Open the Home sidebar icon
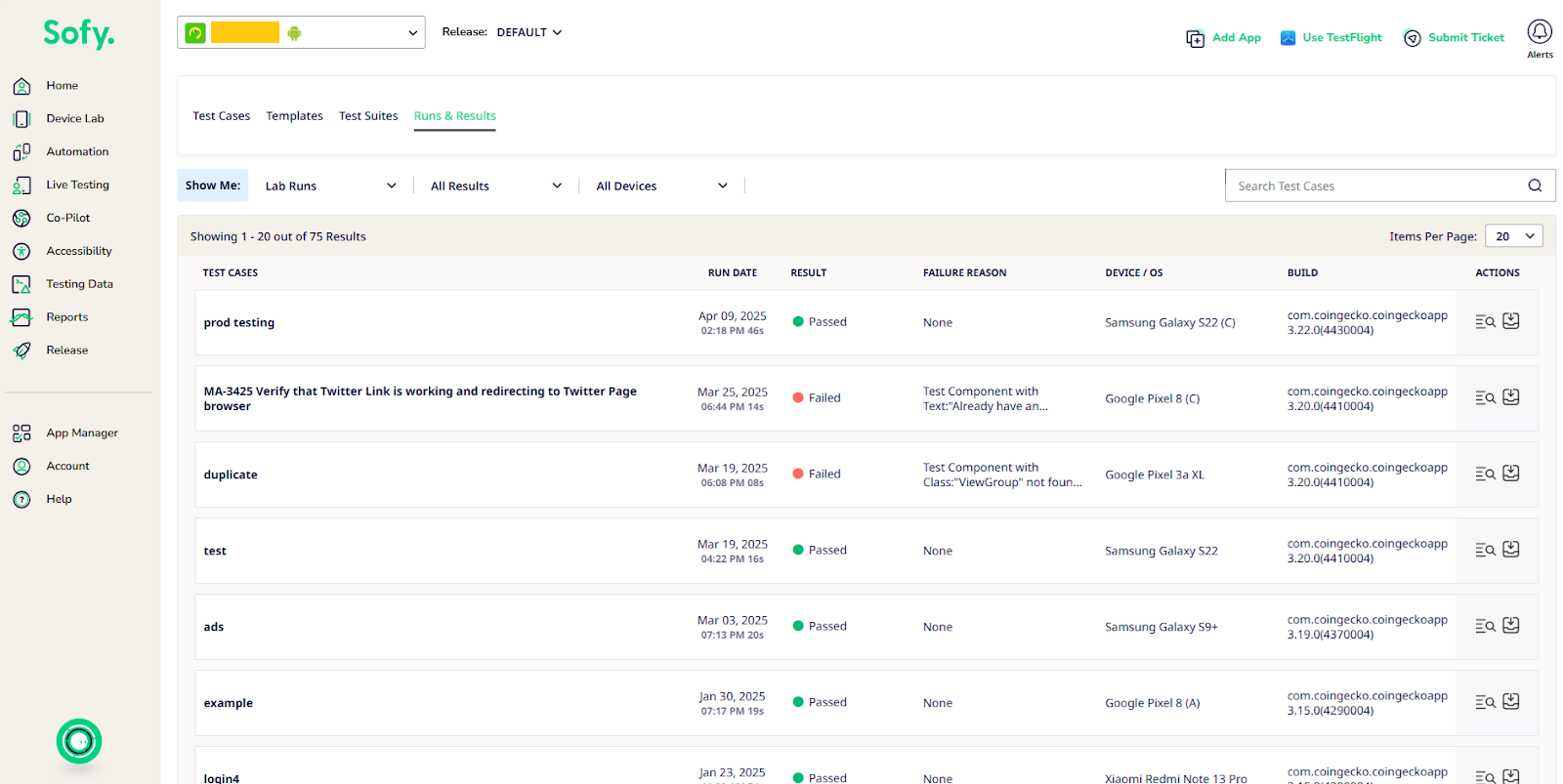The image size is (1563, 784). 21,86
